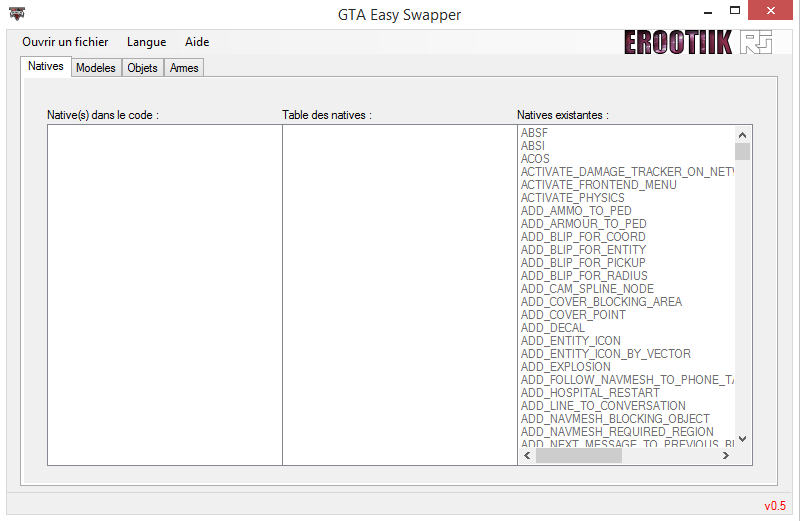This screenshot has width=800, height=521.
Task: Maximize the GTA Easy Swapper window
Action: point(735,10)
